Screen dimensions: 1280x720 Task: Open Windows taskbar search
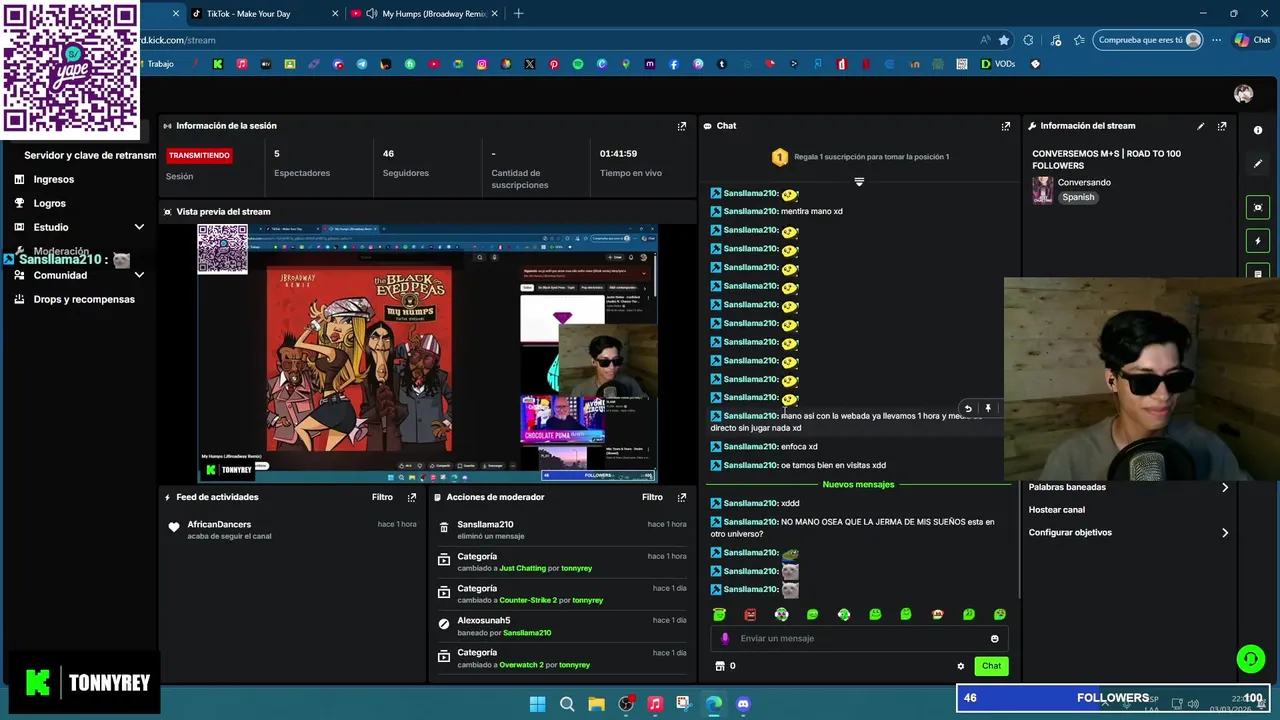click(x=567, y=704)
